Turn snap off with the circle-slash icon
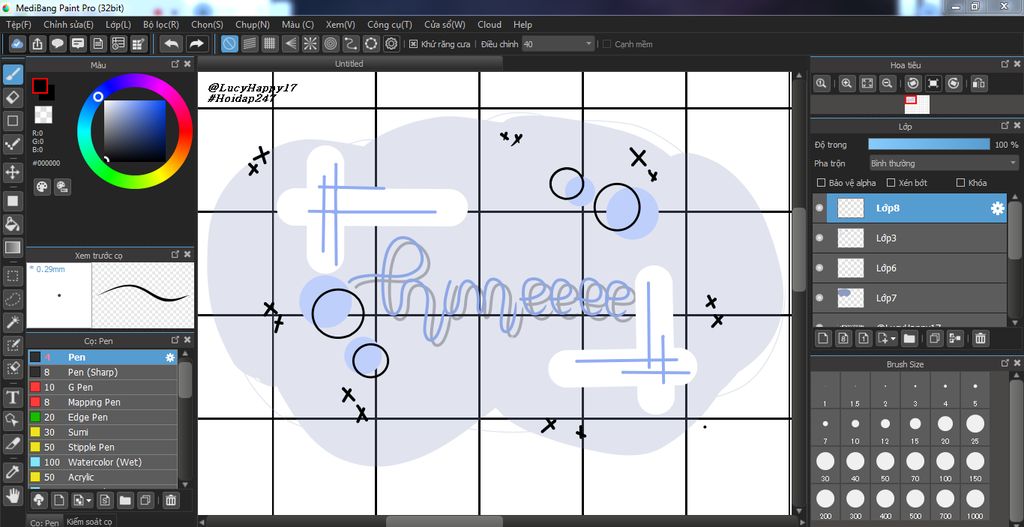 coord(229,44)
